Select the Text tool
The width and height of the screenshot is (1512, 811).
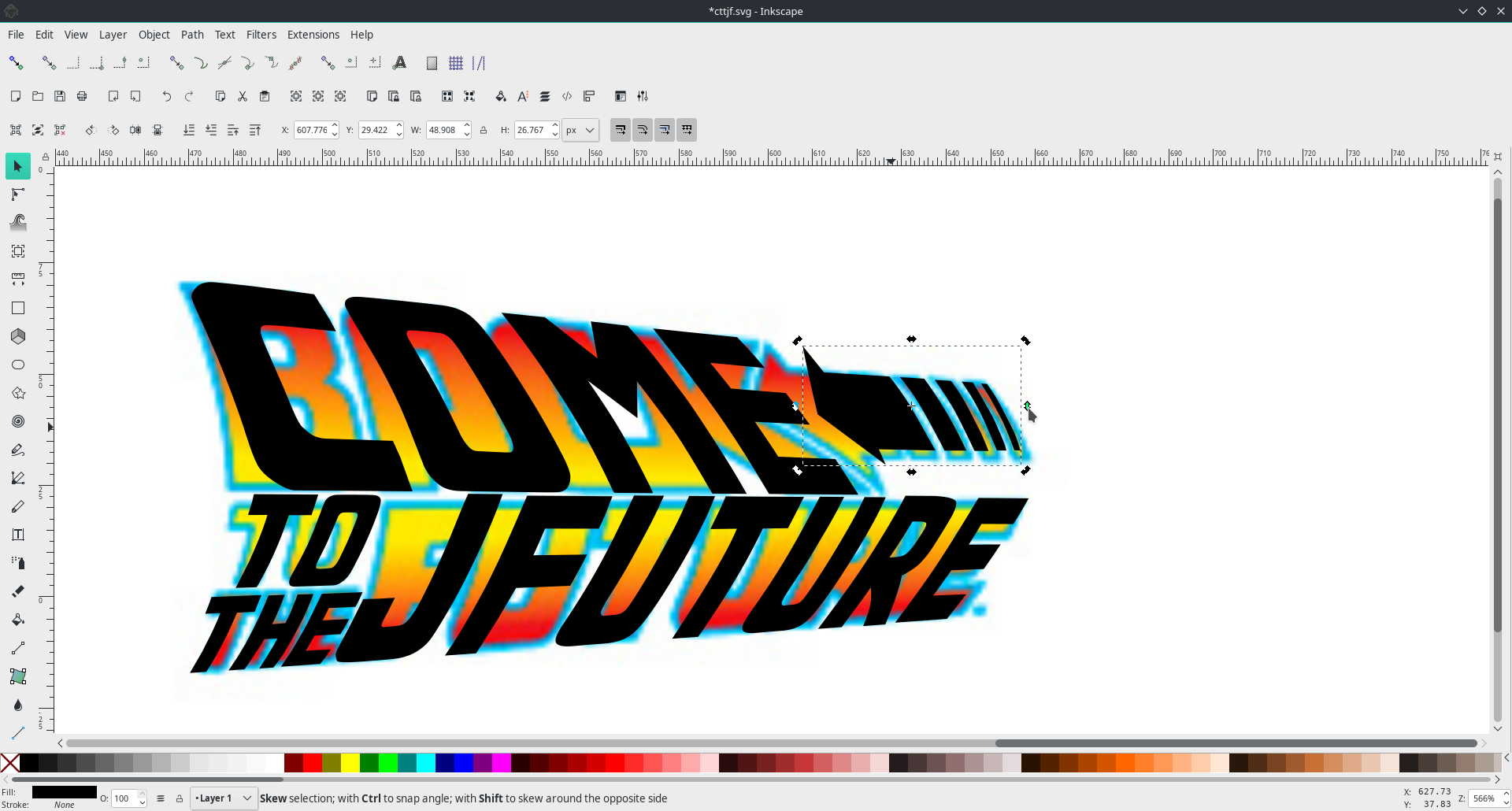point(17,535)
